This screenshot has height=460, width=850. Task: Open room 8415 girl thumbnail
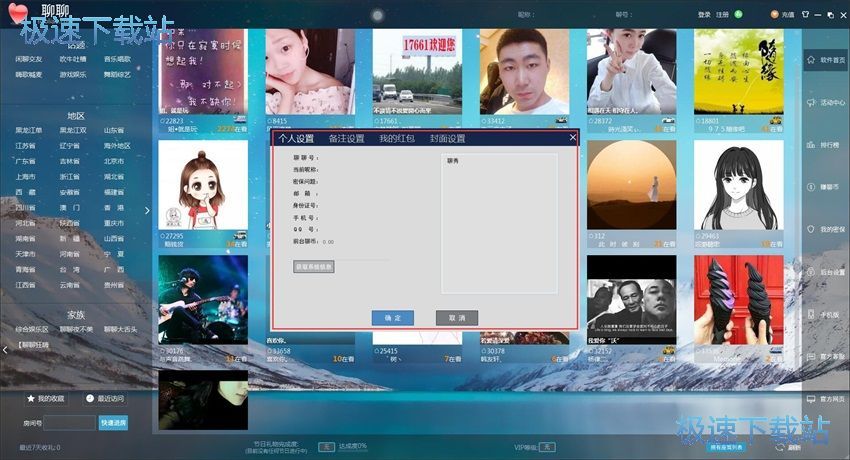(310, 72)
